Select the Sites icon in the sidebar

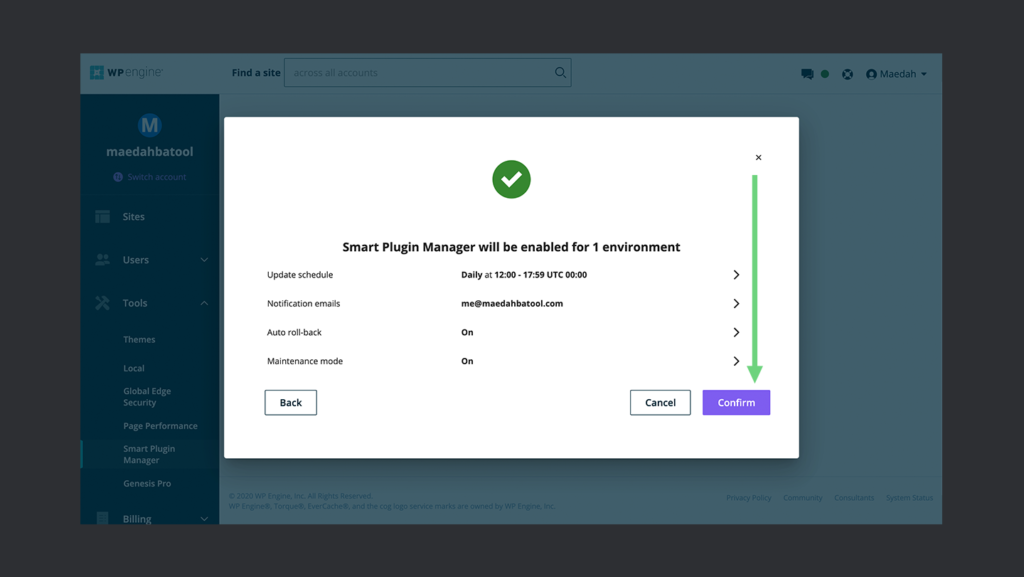pyautogui.click(x=103, y=216)
